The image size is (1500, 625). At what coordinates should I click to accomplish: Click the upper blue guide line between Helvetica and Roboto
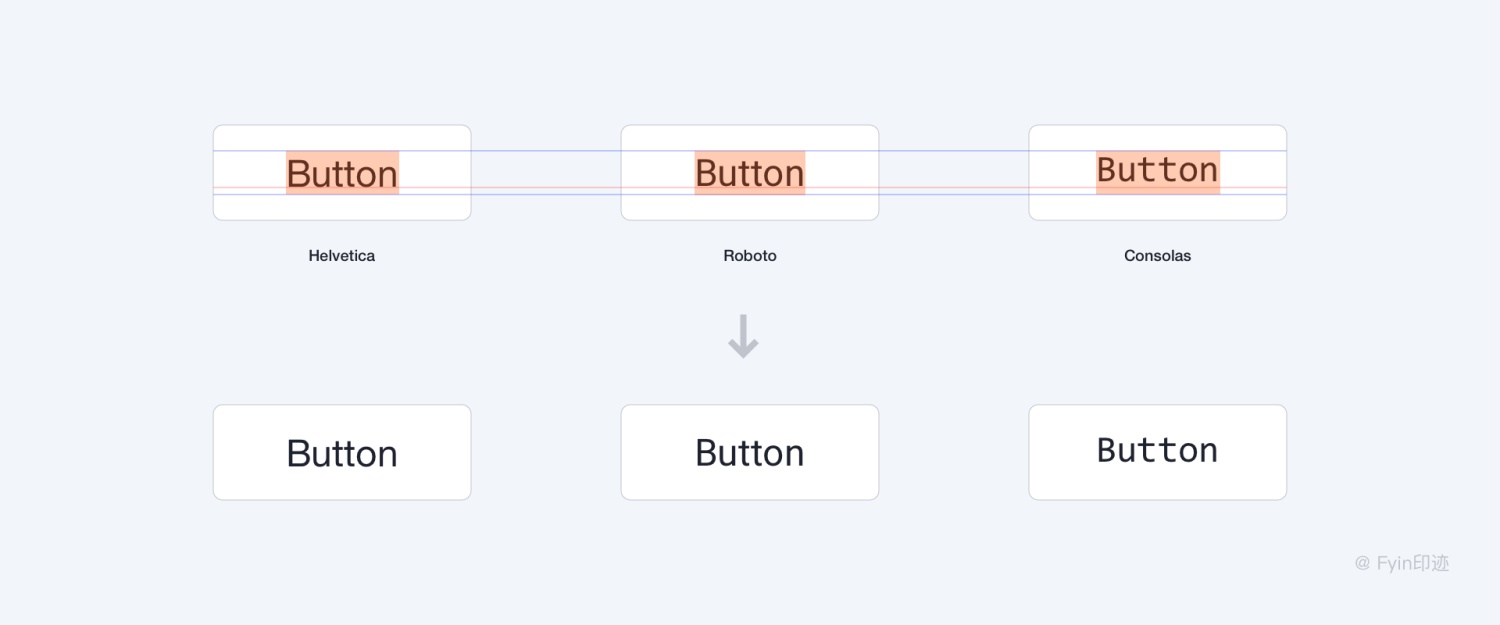pyautogui.click(x=546, y=151)
